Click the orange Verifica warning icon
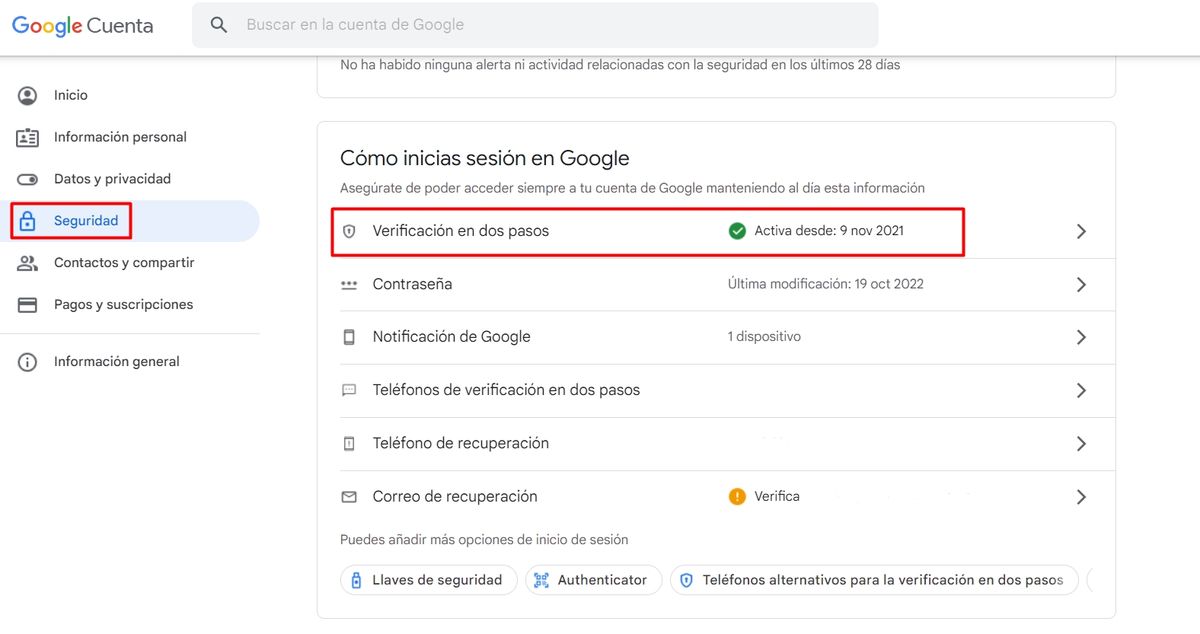This screenshot has width=1200, height=634. click(737, 495)
